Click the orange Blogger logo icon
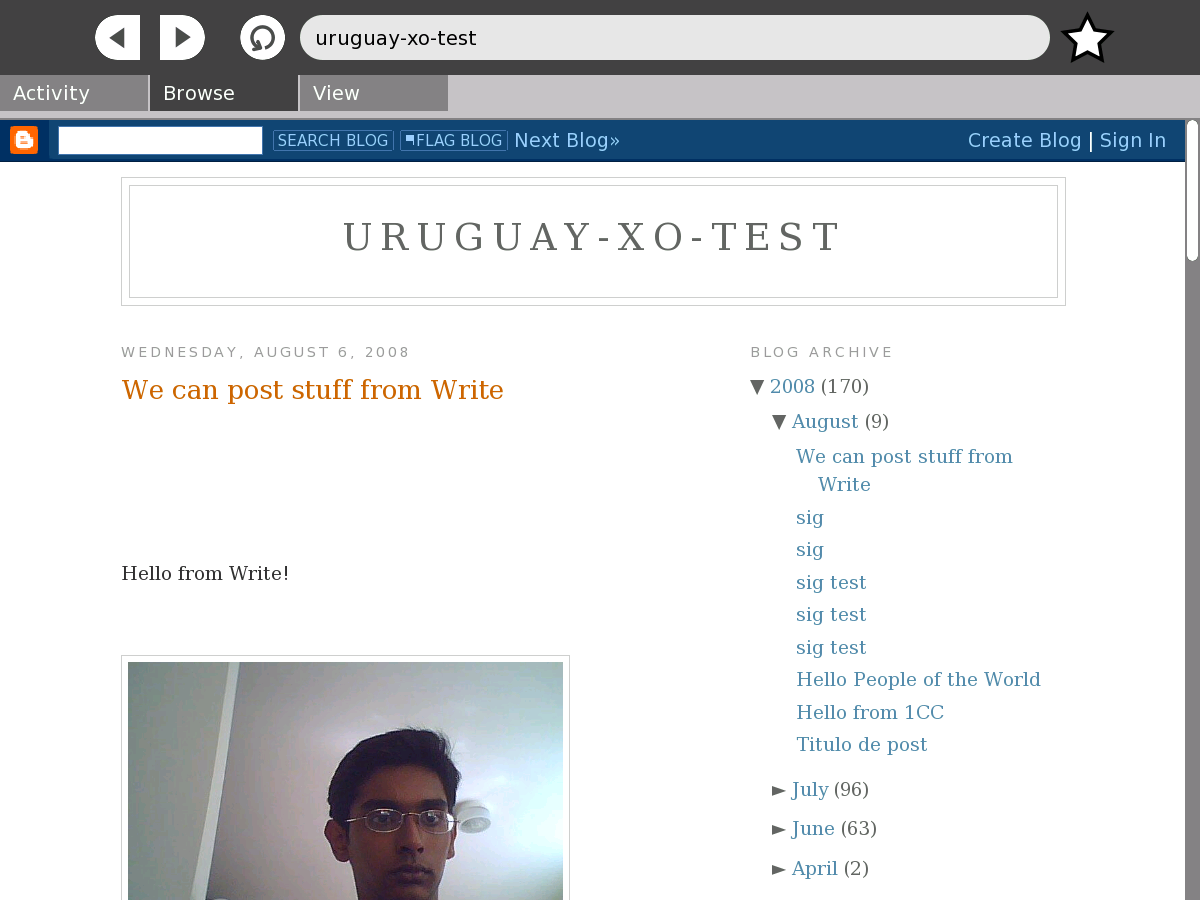 point(24,140)
